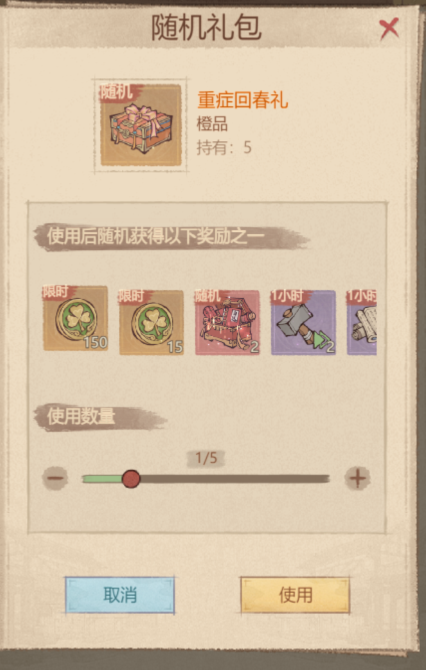Select the 150 clover coin reward
This screenshot has height=671, width=427.
coord(75,318)
